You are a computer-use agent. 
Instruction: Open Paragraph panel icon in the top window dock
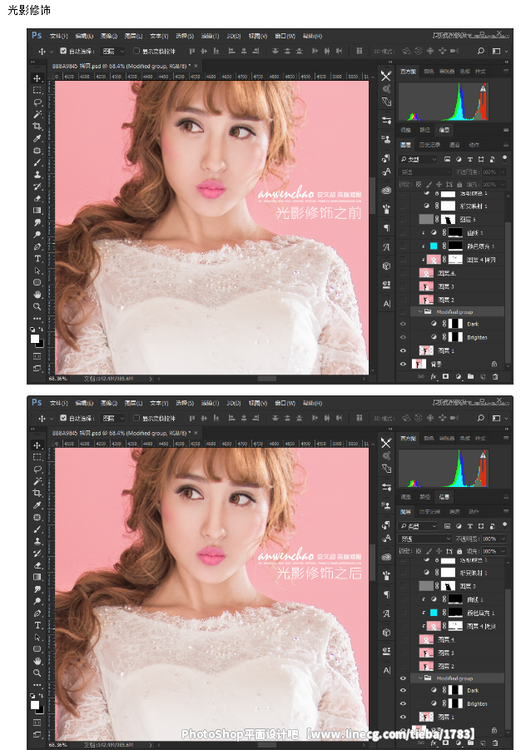[387, 228]
